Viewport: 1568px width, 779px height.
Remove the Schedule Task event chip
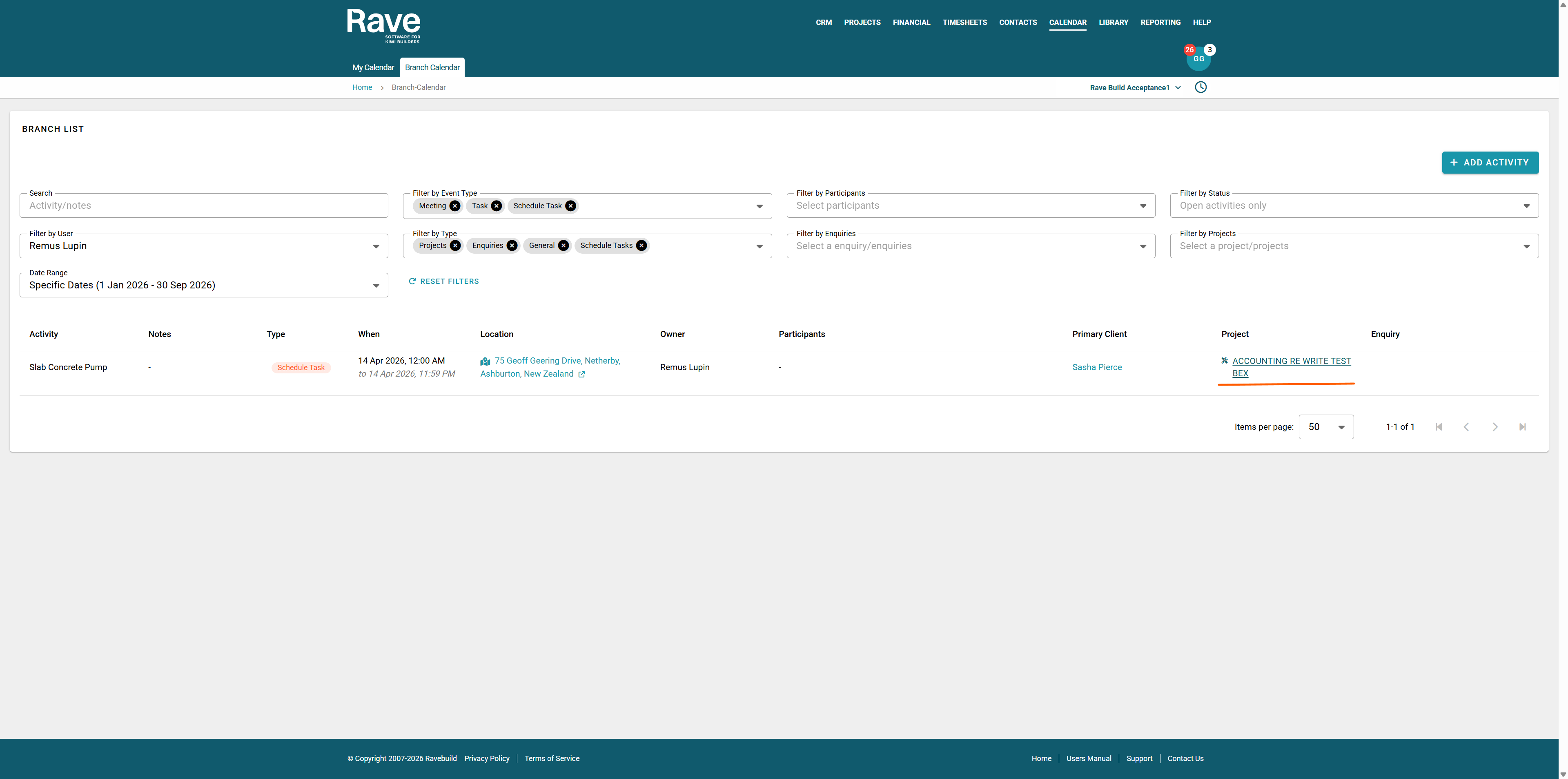[x=570, y=206]
